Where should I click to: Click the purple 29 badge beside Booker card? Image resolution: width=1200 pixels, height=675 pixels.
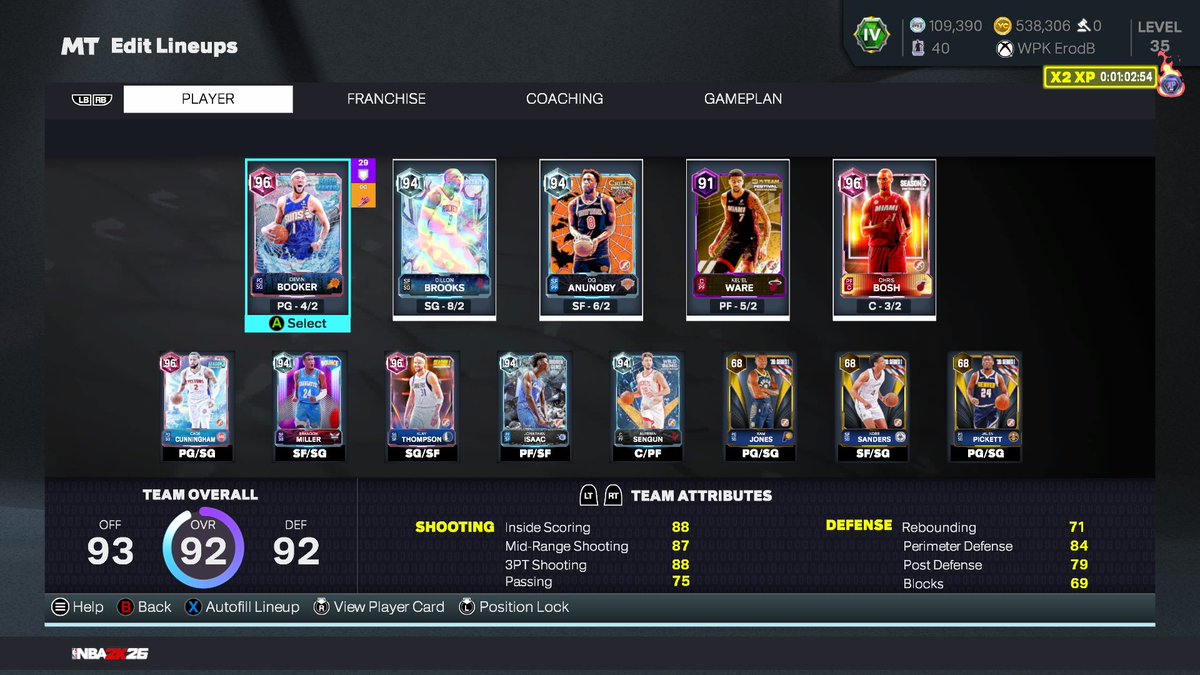point(363,172)
